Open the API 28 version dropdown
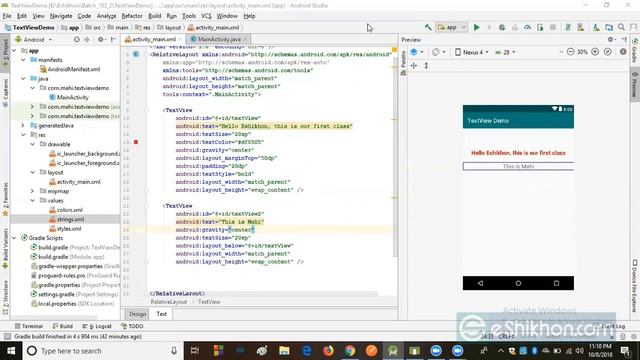Image resolution: width=640 pixels, height=360 pixels. [505, 52]
